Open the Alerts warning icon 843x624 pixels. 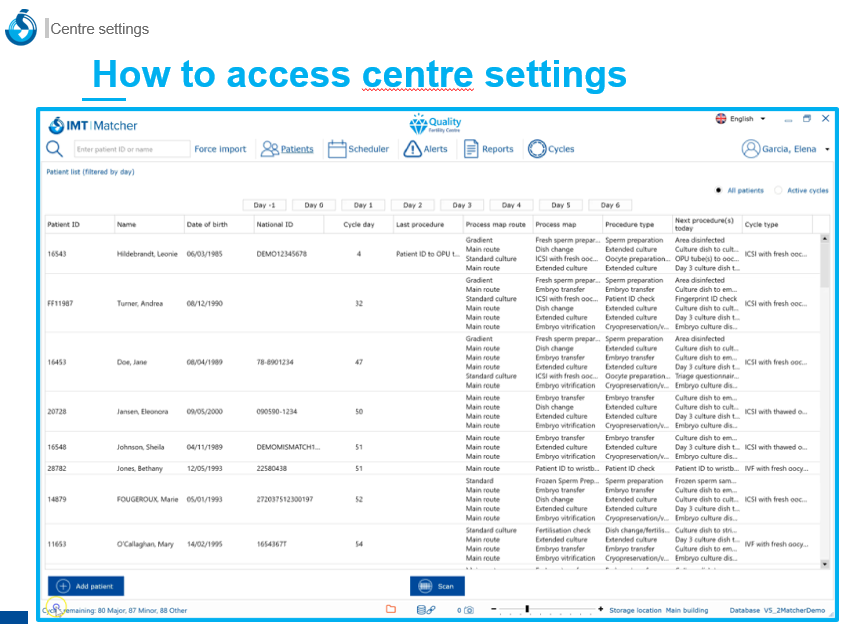[x=425, y=149]
